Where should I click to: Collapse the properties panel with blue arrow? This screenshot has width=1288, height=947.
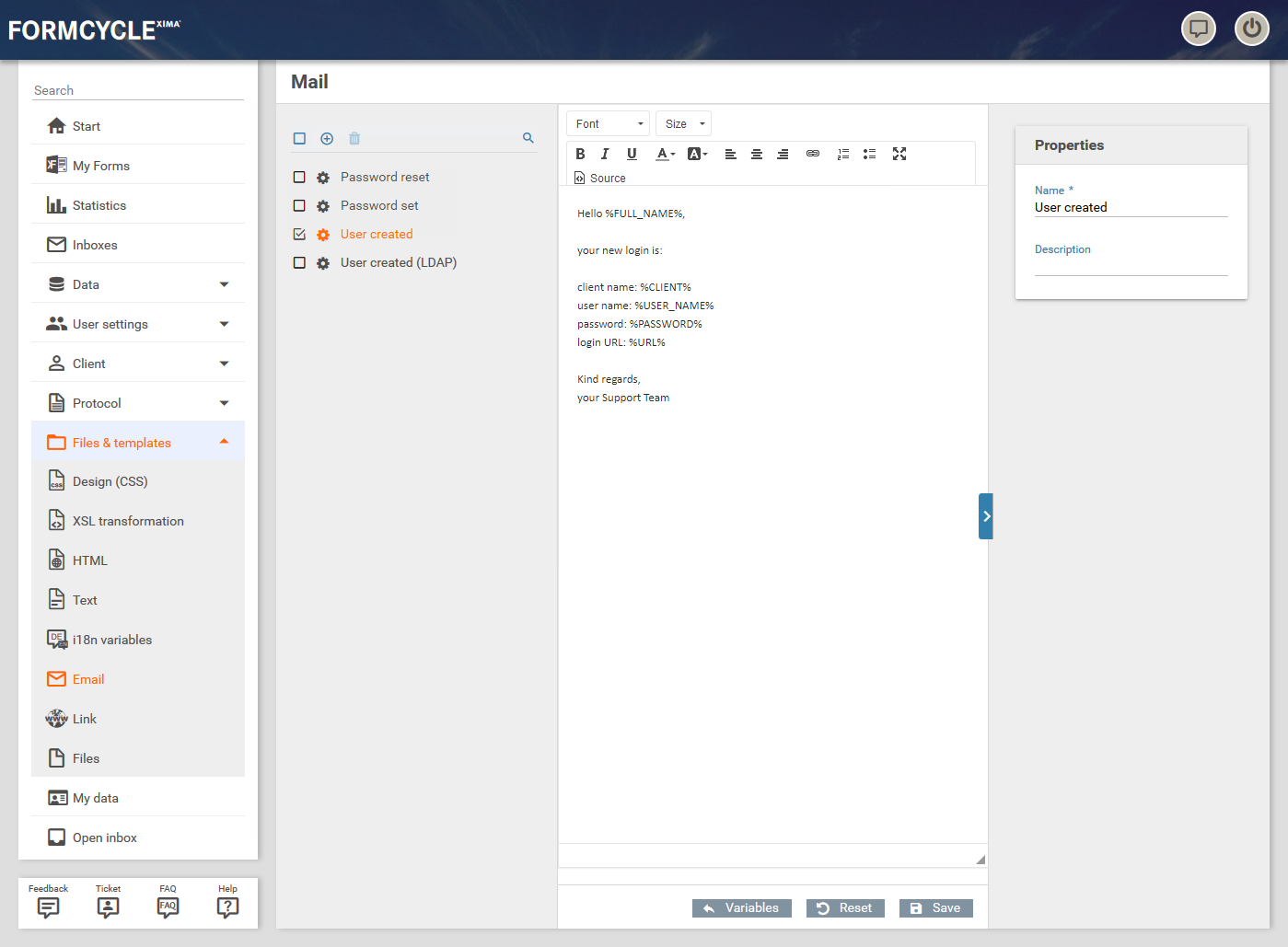[986, 516]
